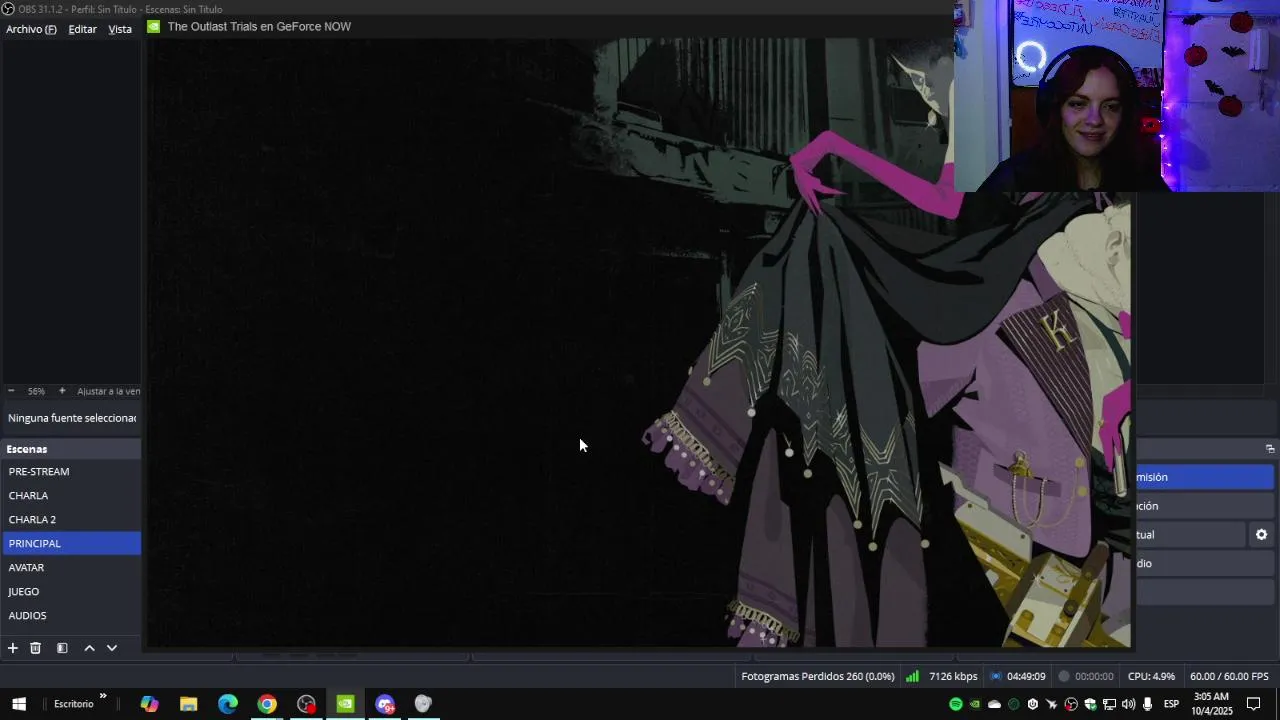Click the 7126 kbps bitrate indicator
The image size is (1280, 720).
[x=942, y=677]
